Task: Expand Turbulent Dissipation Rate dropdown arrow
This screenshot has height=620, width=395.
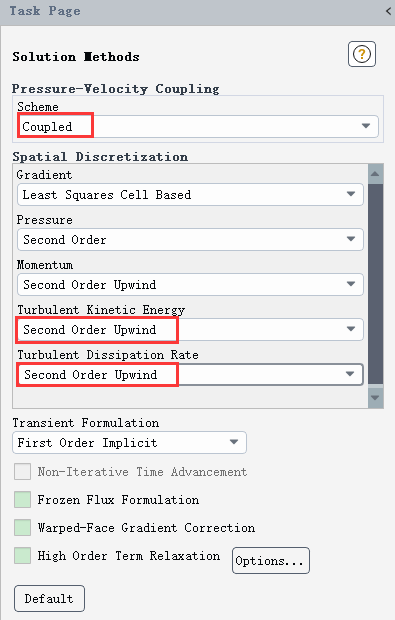Action: pos(350,374)
